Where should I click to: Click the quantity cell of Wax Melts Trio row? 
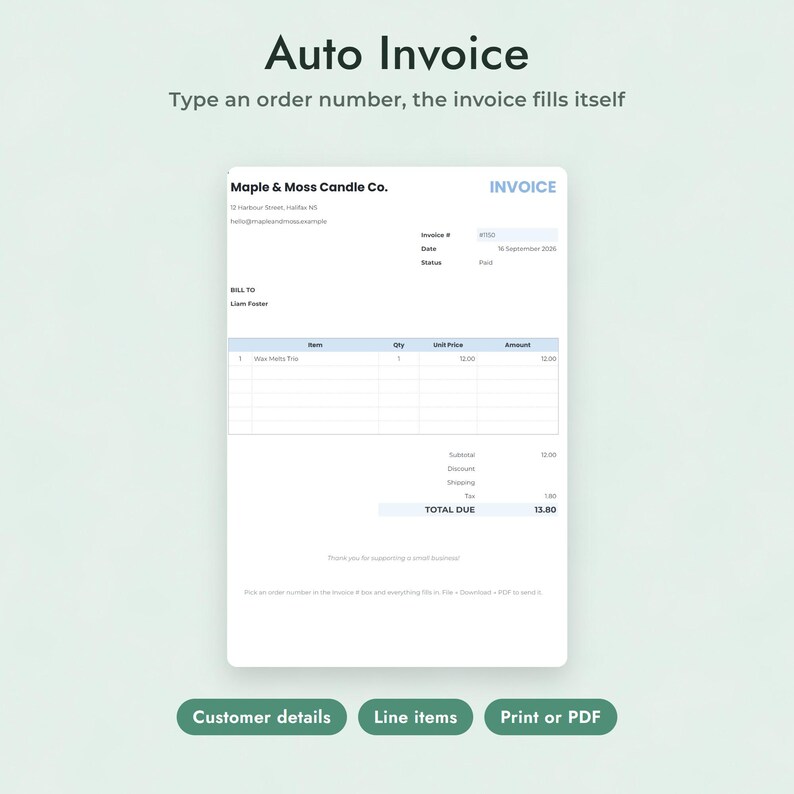tap(399, 359)
